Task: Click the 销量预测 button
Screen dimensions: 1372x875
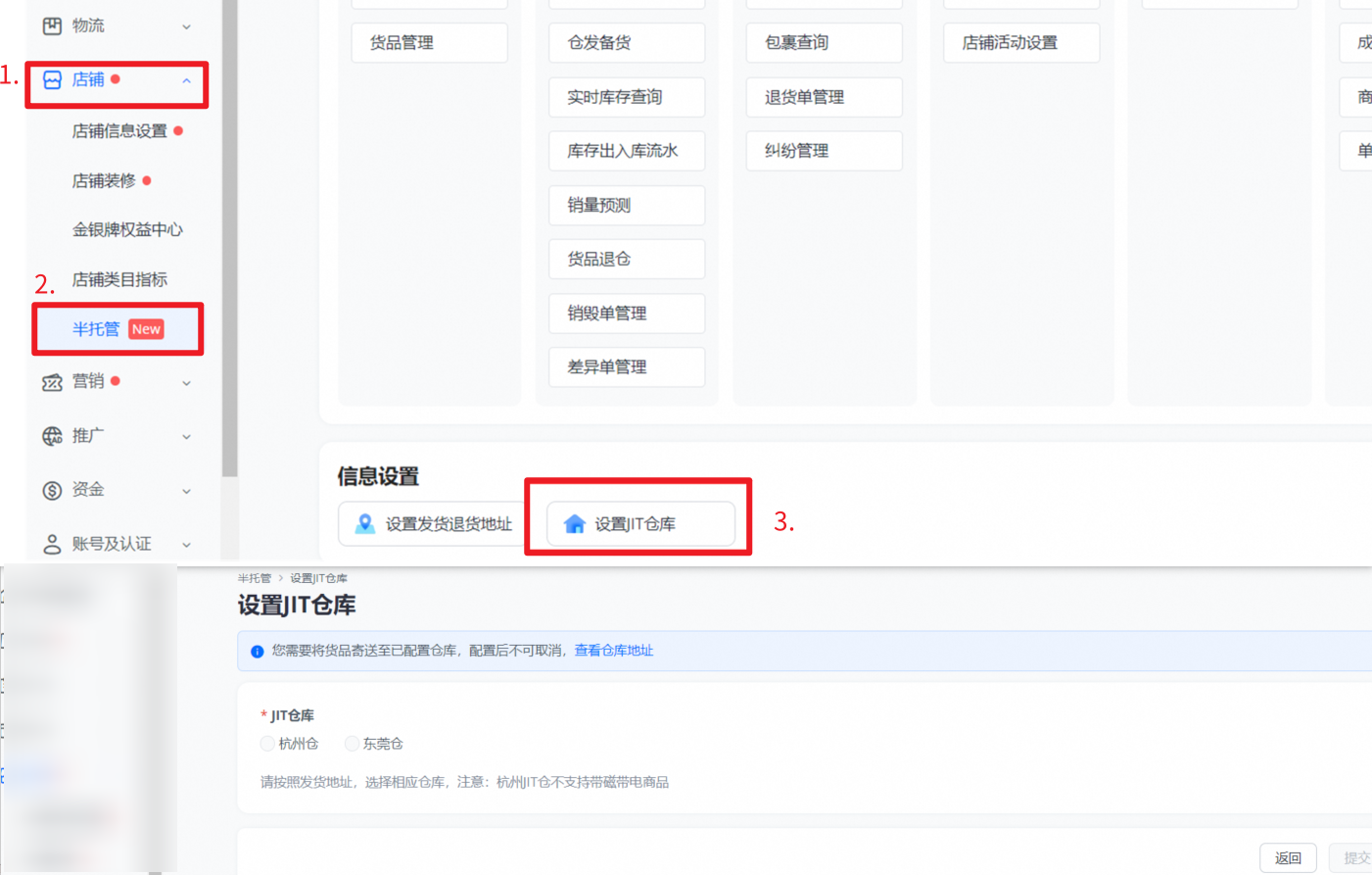Action: pyautogui.click(x=627, y=205)
